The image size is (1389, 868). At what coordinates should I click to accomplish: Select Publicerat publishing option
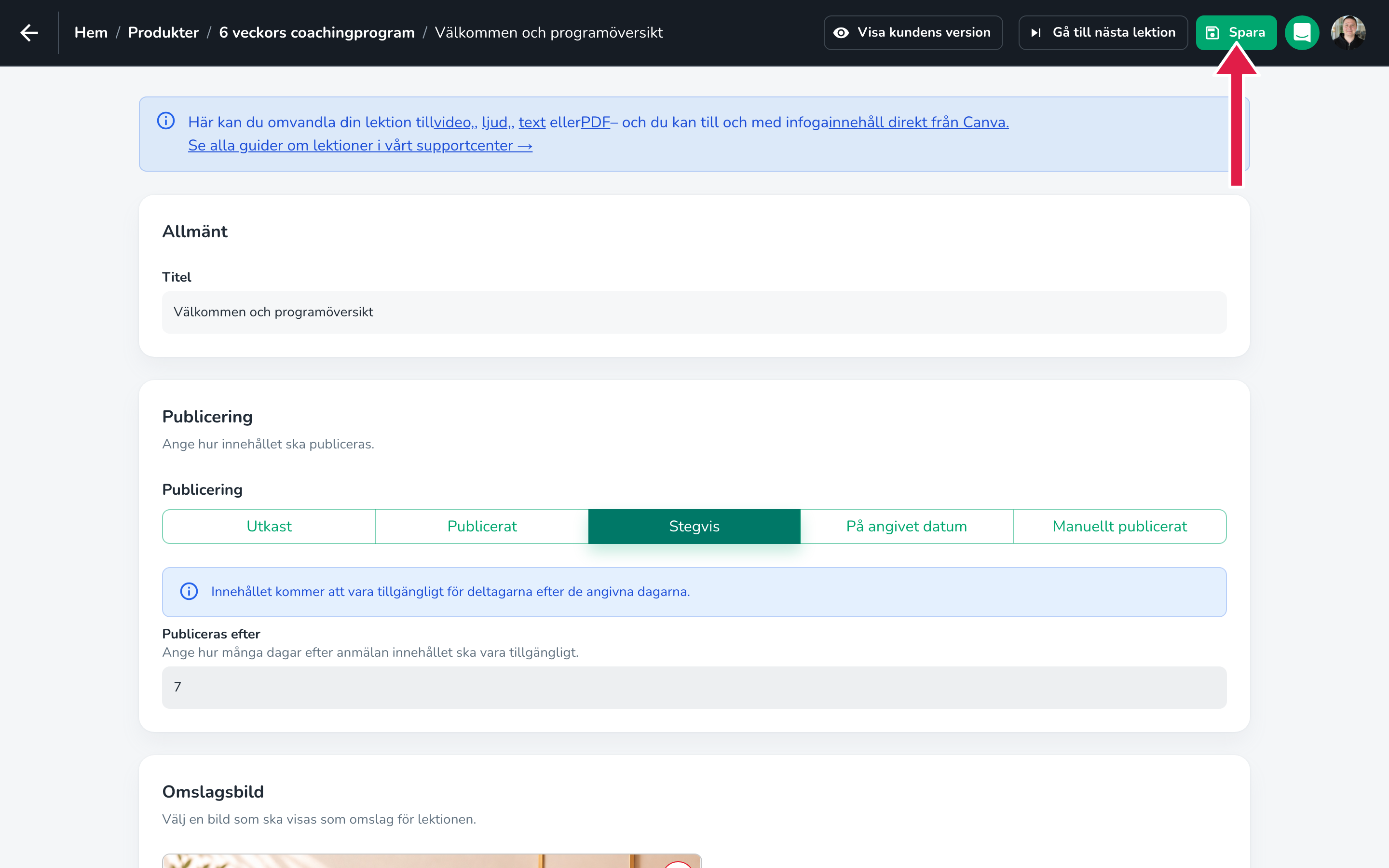482,527
